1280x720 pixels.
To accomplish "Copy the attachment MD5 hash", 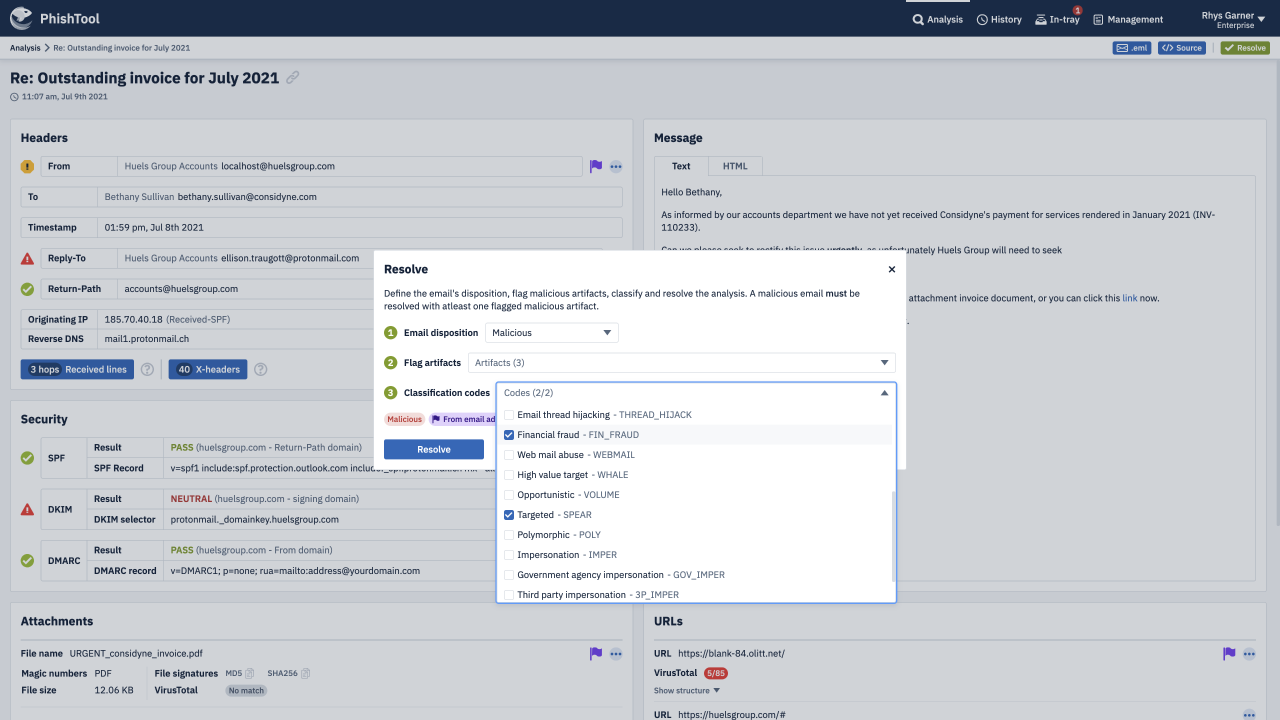I will 249,674.
